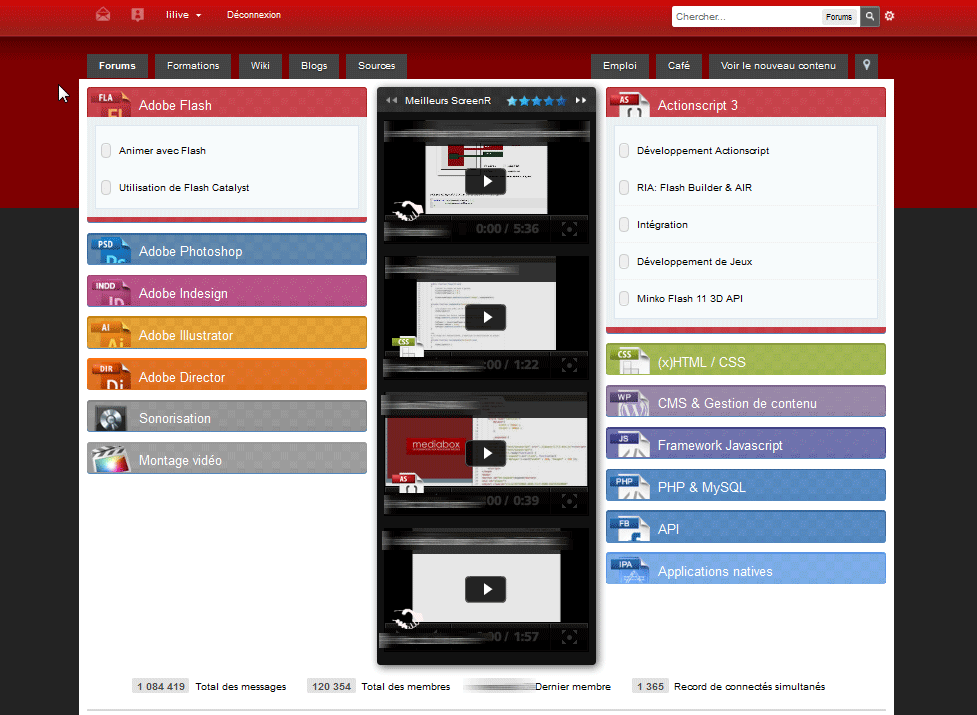Play the mediabox 0:39 video
The image size is (977, 715).
click(485, 453)
